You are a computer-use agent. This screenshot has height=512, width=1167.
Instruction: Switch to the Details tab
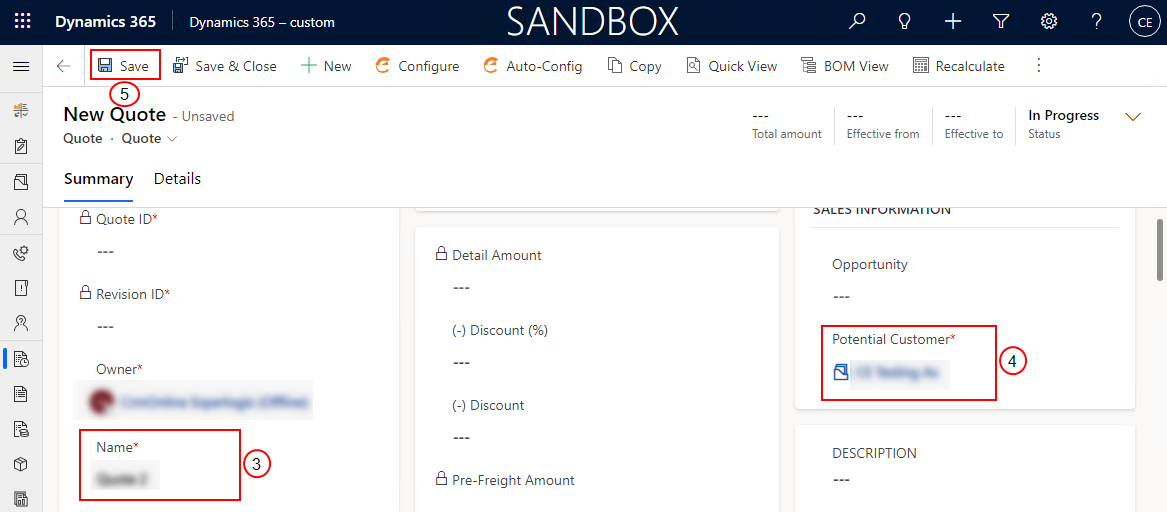coord(177,179)
